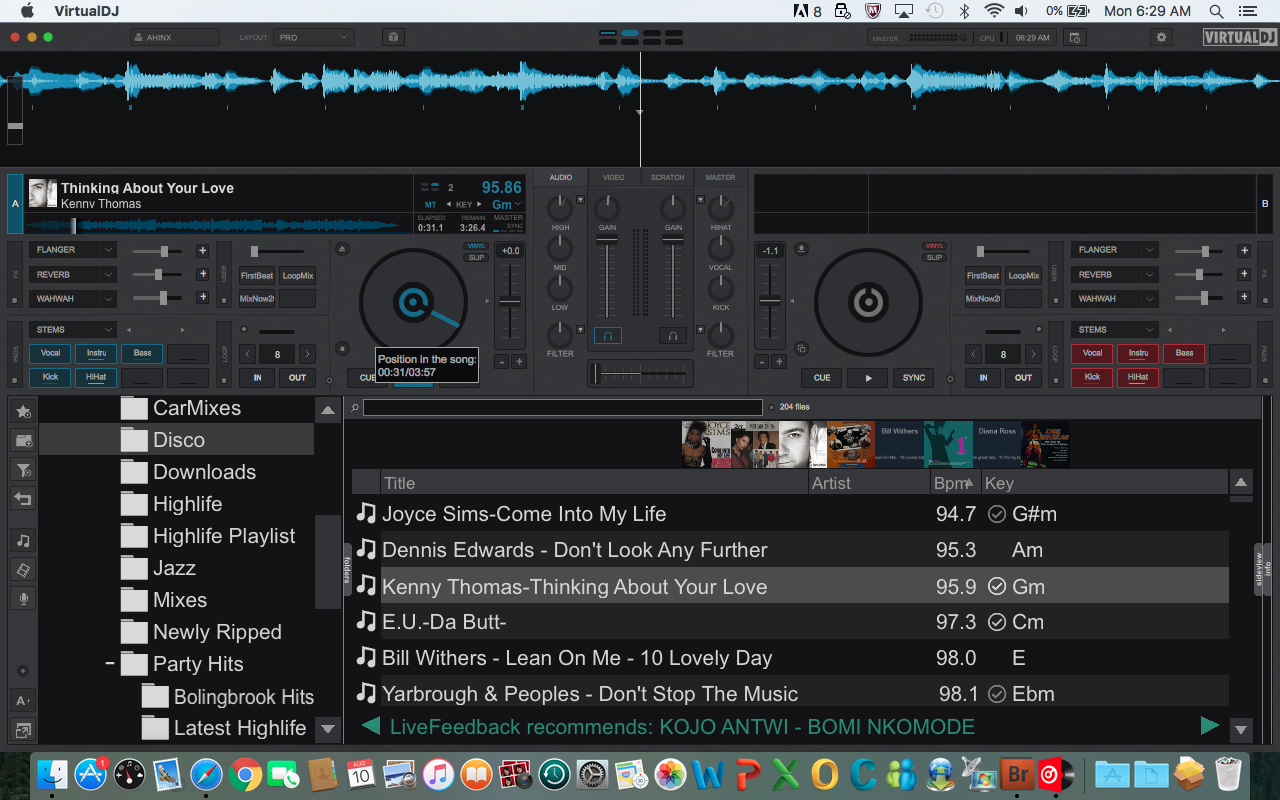This screenshot has width=1280, height=800.
Task: Click the browser search field
Action: pos(563,408)
